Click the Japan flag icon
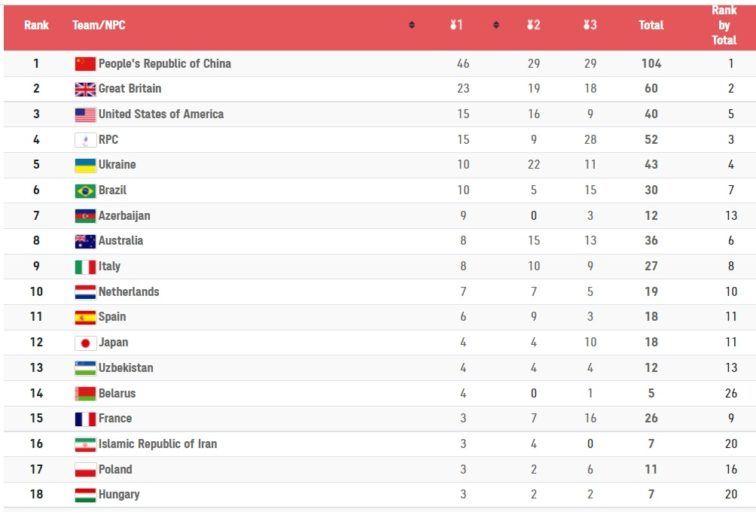Screen dimensions: 756x512 pyautogui.click(x=85, y=343)
